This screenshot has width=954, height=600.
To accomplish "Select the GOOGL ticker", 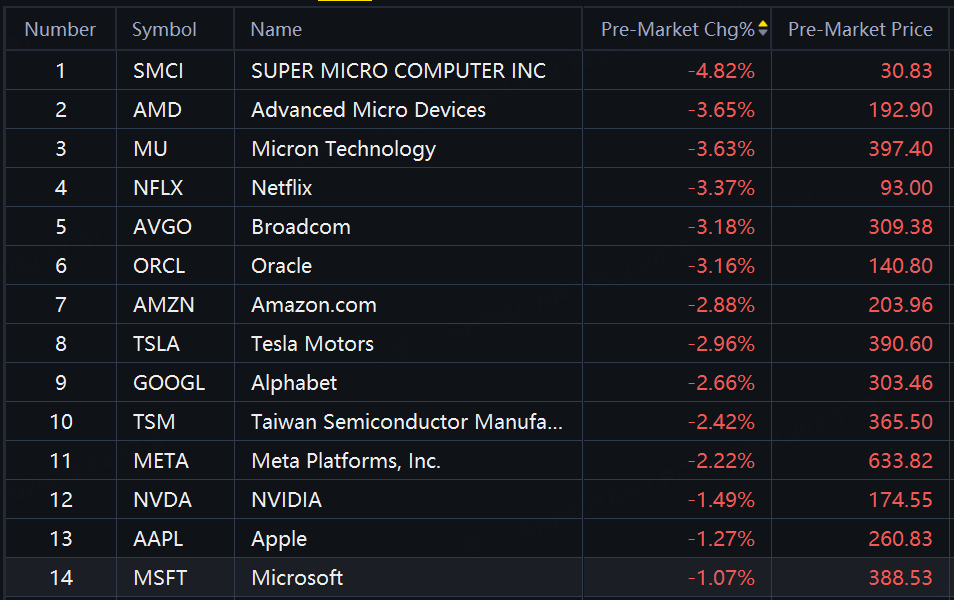I will pos(169,383).
